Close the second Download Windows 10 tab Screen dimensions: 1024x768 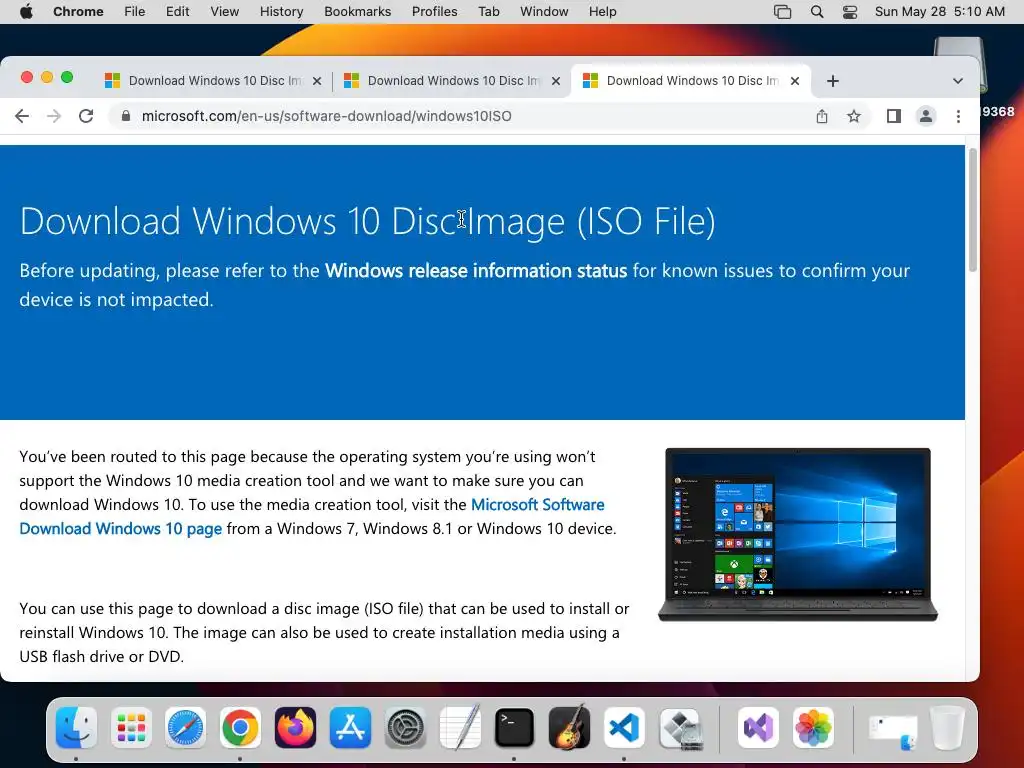click(x=556, y=81)
